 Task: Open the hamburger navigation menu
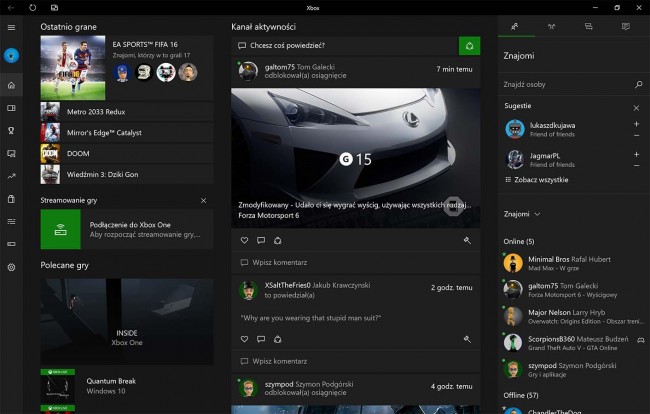(11, 27)
